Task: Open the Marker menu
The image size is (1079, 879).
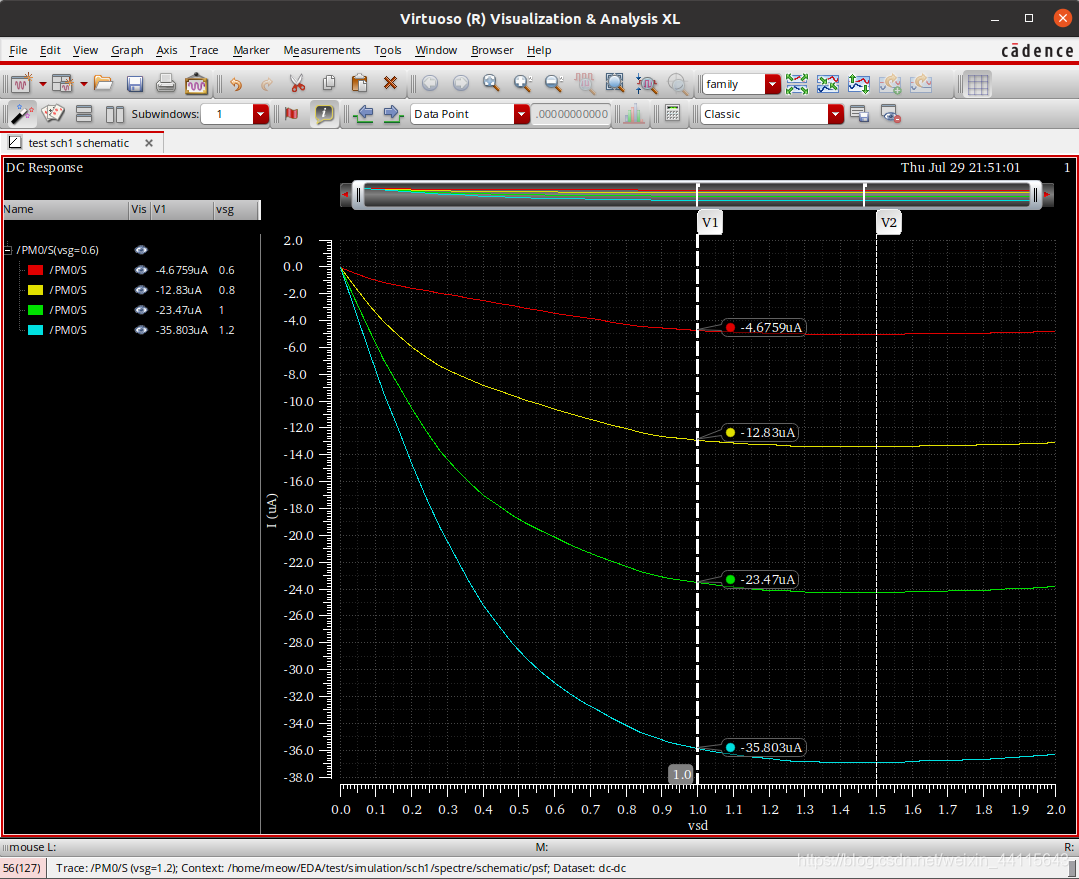Action: point(251,50)
